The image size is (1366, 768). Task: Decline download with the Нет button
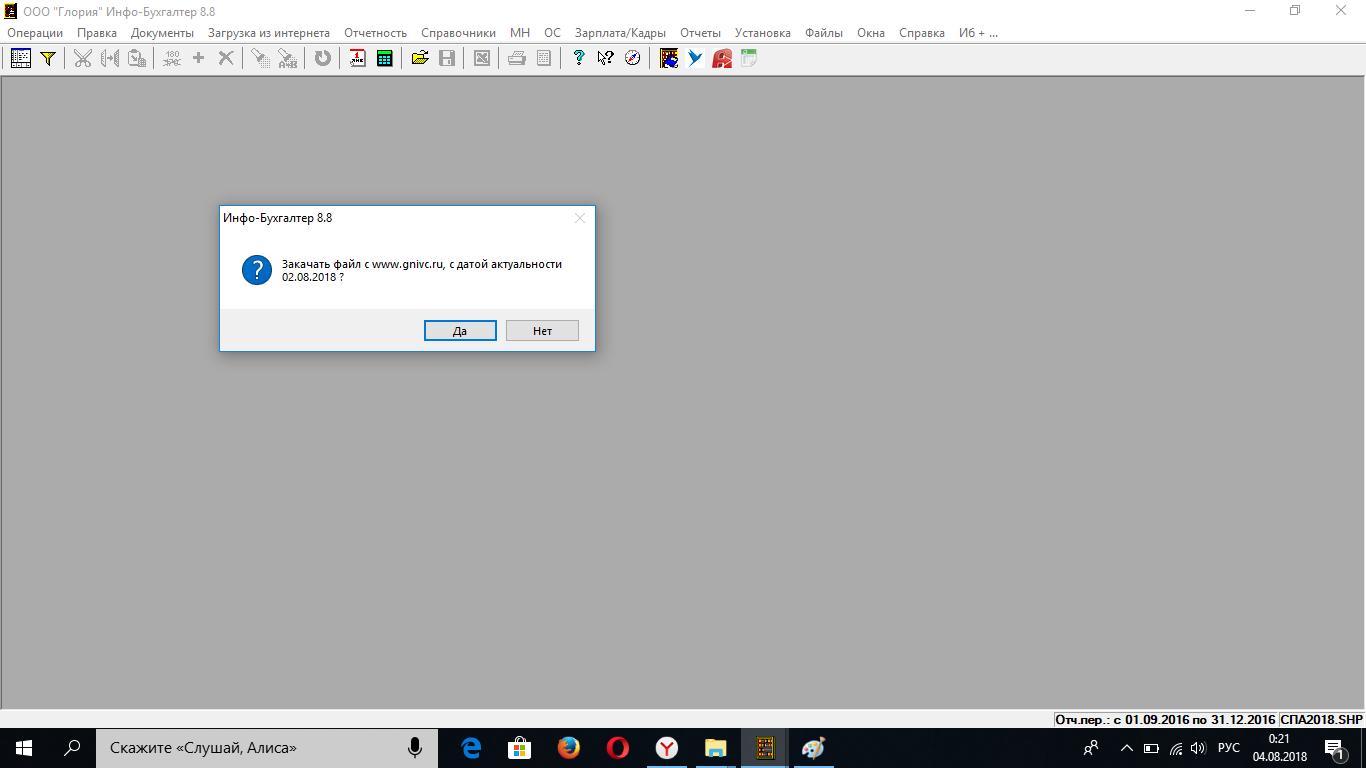click(542, 331)
